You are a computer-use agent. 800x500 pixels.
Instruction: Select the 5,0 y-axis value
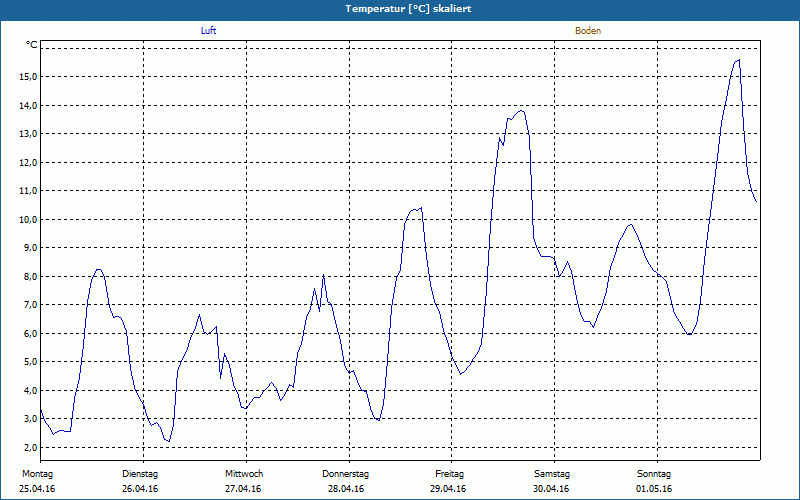30,362
